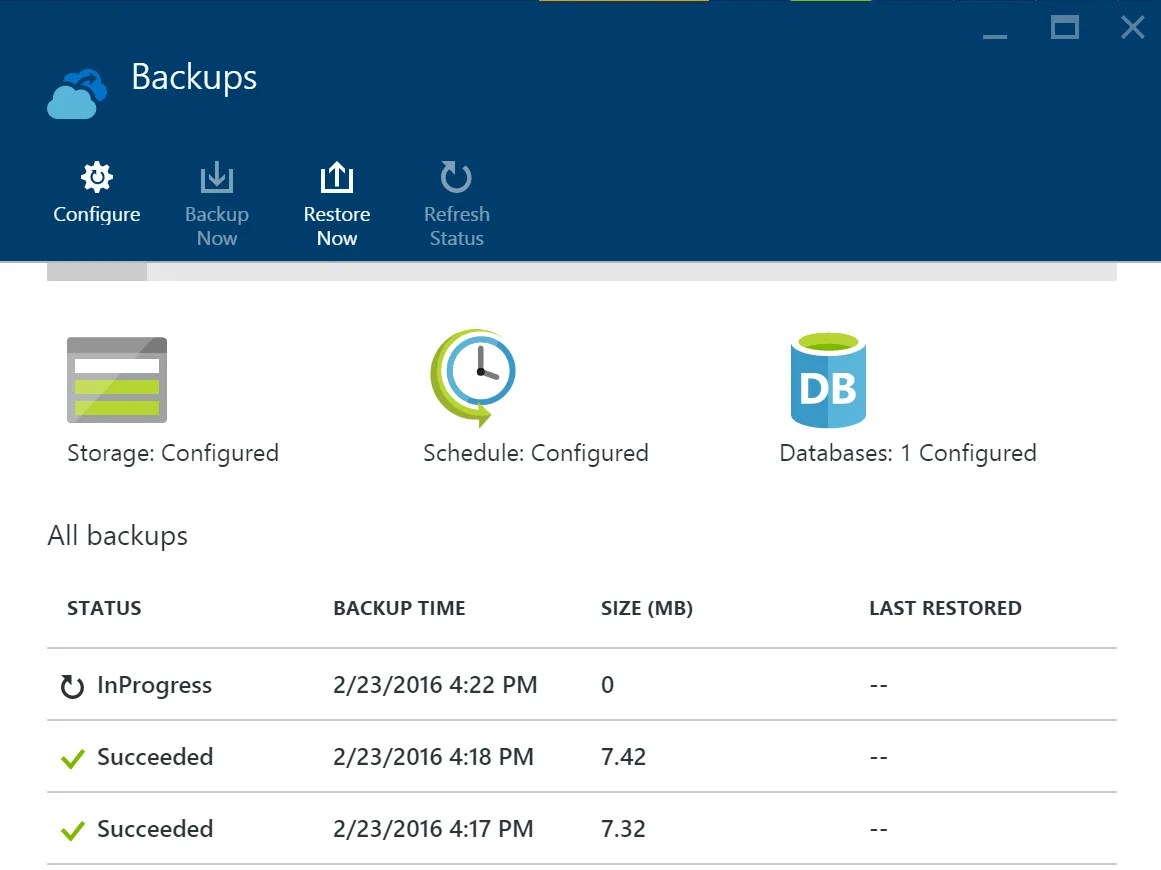Viewport: 1161px width, 870px height.
Task: Click the Backup Now download icon
Action: click(x=217, y=177)
